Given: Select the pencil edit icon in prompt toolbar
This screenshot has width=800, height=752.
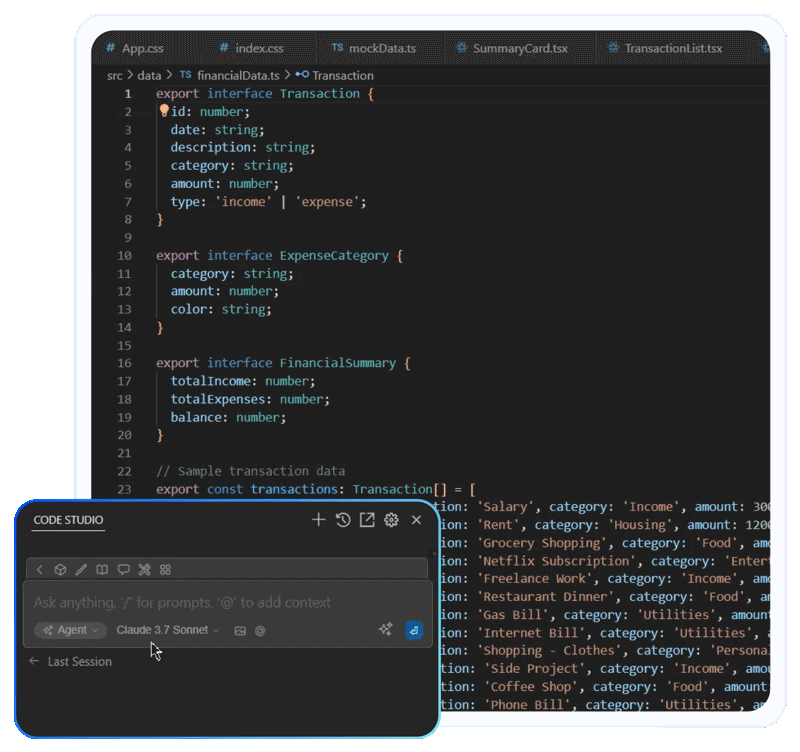Looking at the screenshot, I should point(81,570).
